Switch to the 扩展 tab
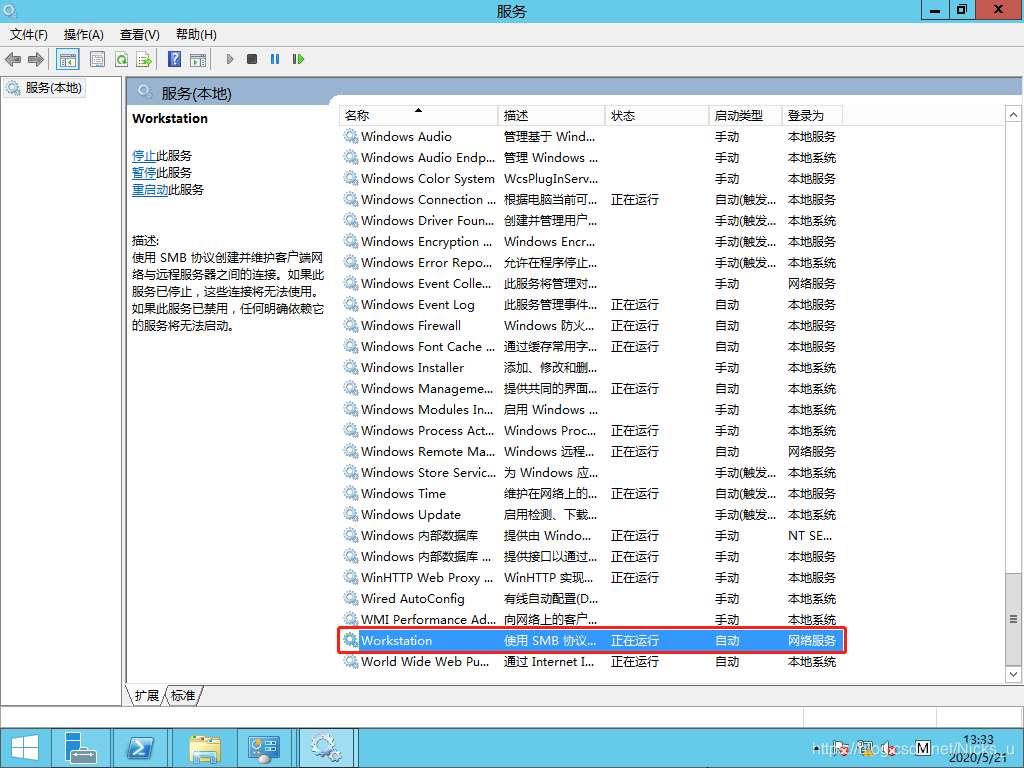Image resolution: width=1024 pixels, height=768 pixels. tap(146, 696)
